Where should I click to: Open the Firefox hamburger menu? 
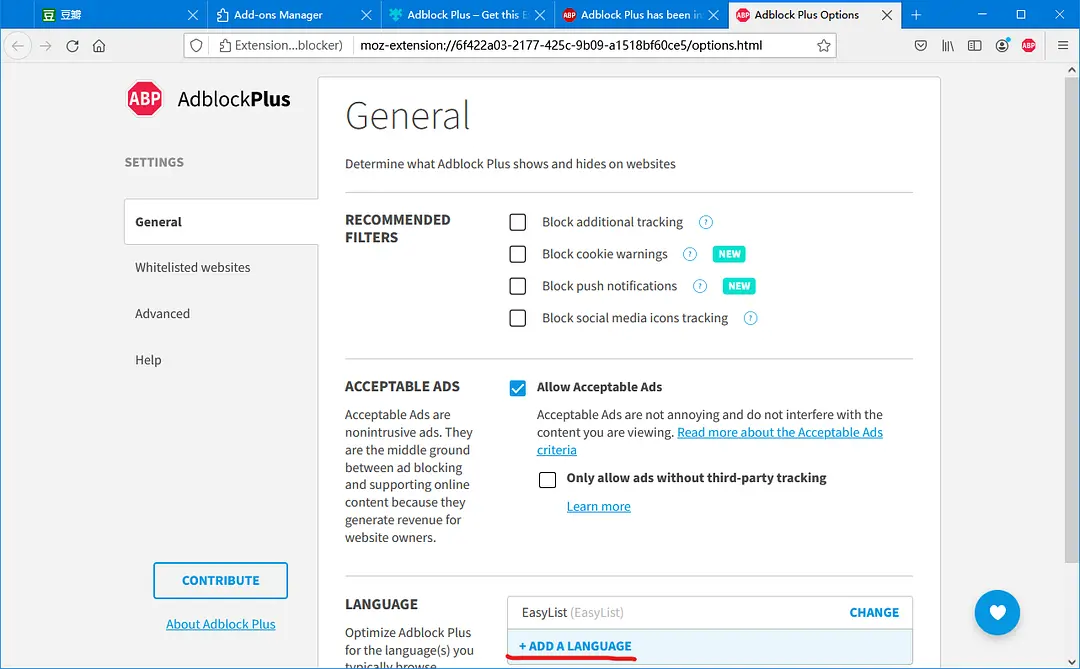1062,46
